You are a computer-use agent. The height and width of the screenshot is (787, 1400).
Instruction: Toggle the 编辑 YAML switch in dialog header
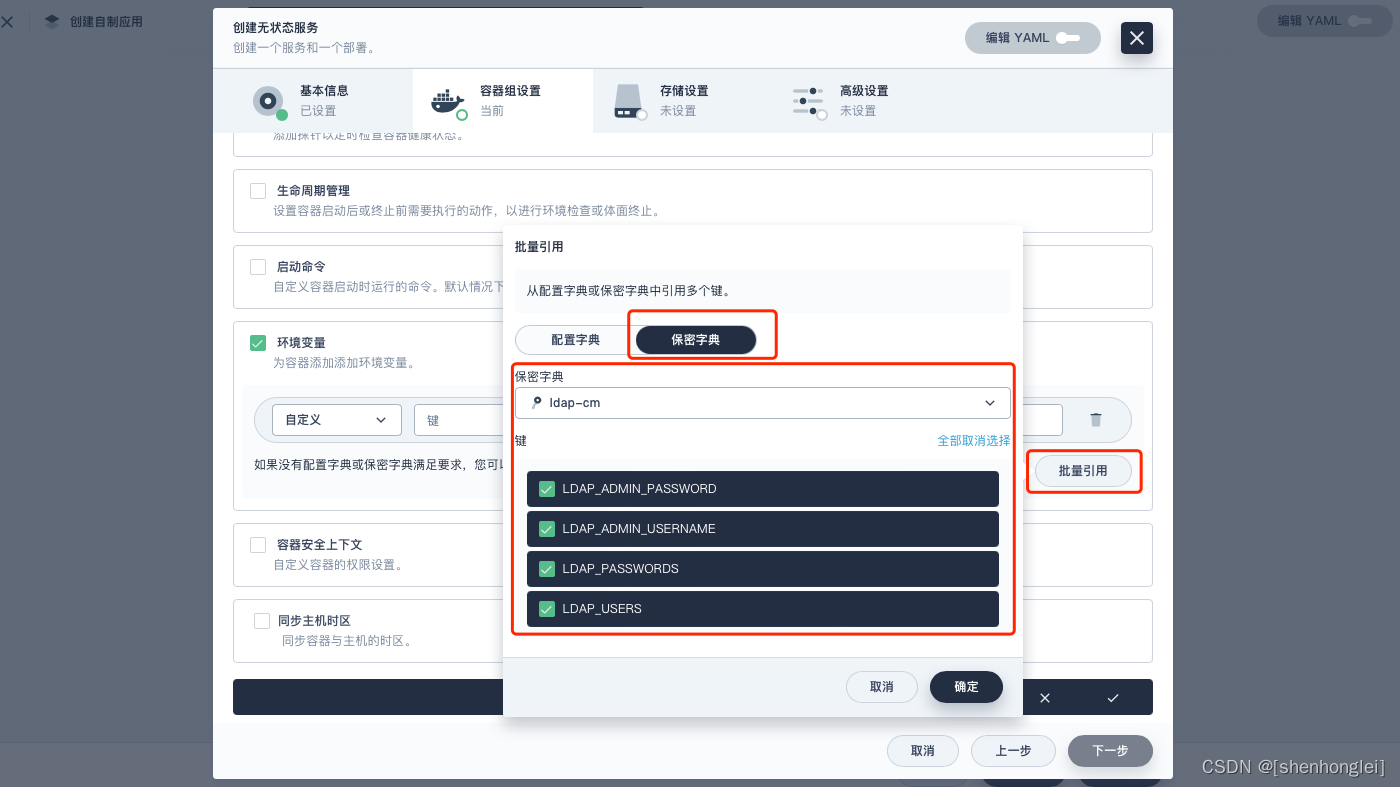point(1067,38)
